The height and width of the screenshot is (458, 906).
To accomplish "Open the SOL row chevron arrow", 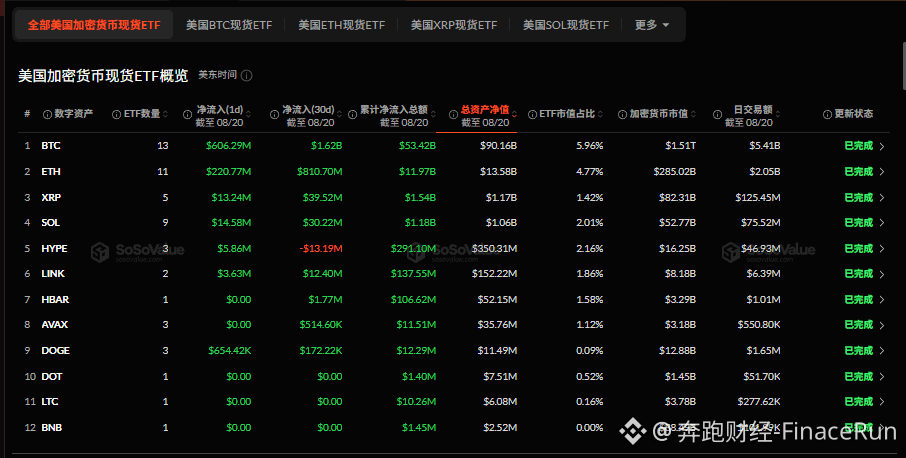I will coord(882,223).
